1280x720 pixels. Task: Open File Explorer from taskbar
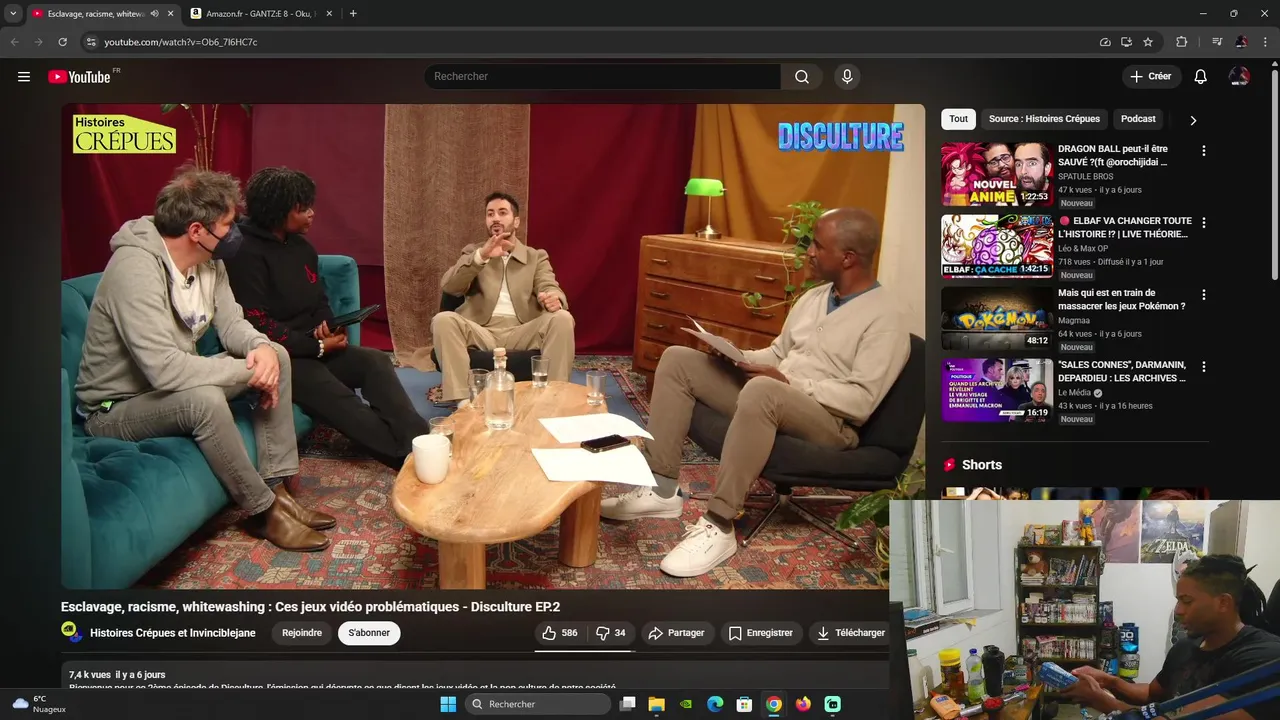coord(656,704)
